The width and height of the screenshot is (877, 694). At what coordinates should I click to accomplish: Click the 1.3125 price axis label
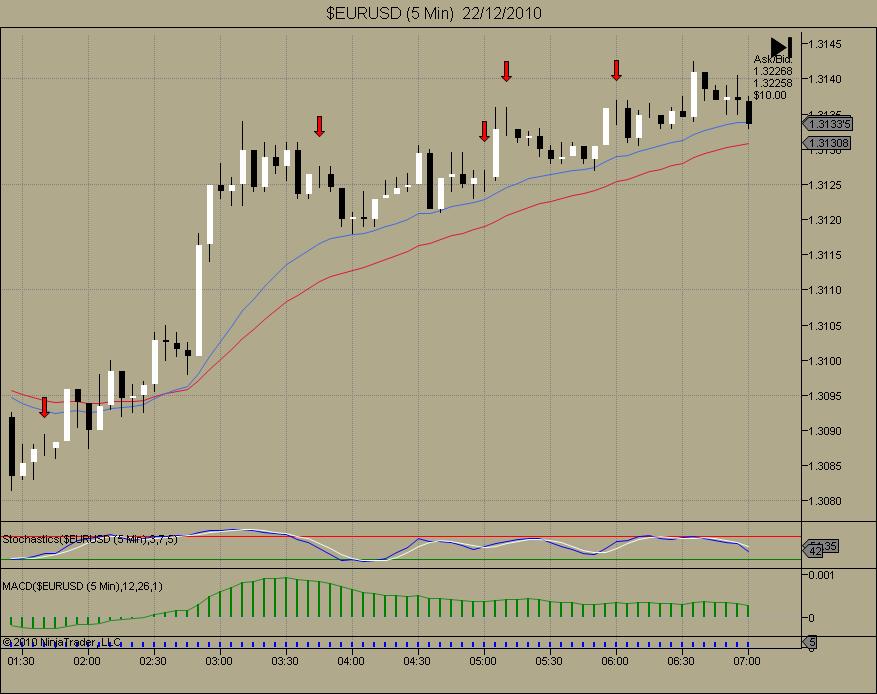click(826, 185)
